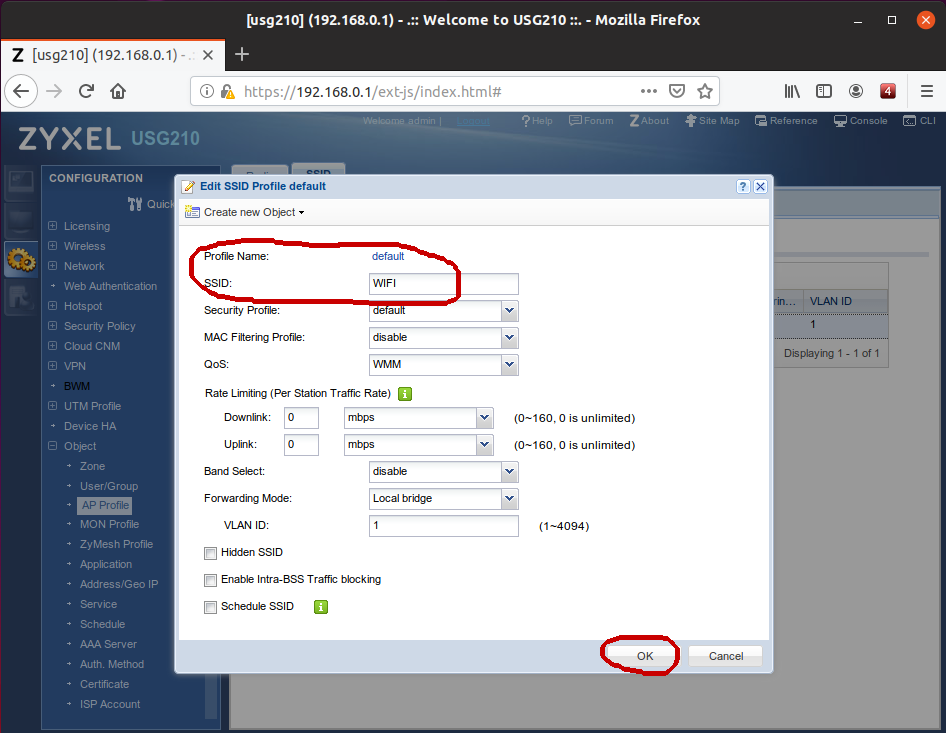
Task: Click the browser Forward arrow
Action: (54, 91)
